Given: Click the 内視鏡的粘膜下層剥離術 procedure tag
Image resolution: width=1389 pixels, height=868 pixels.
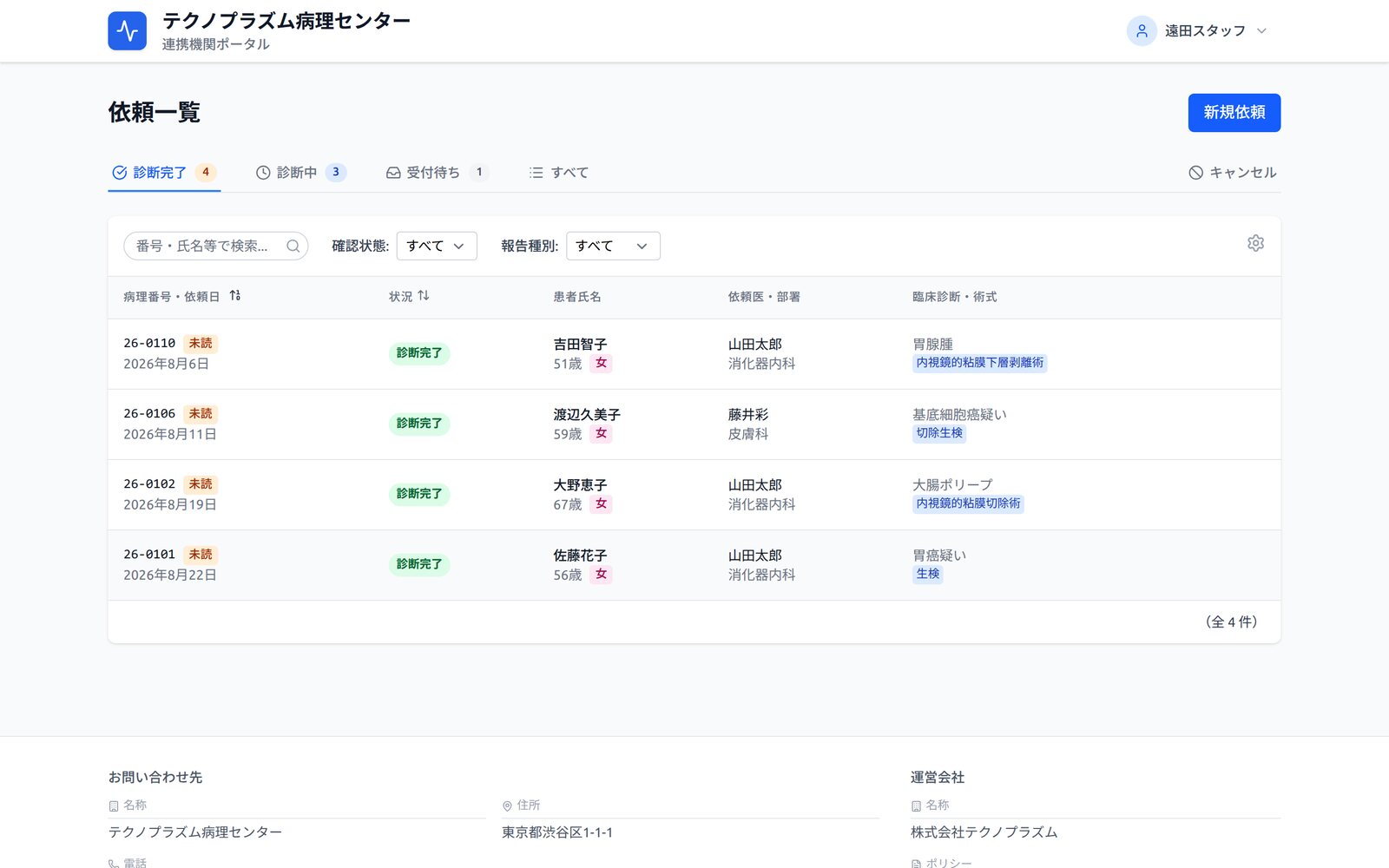Looking at the screenshot, I should [979, 363].
